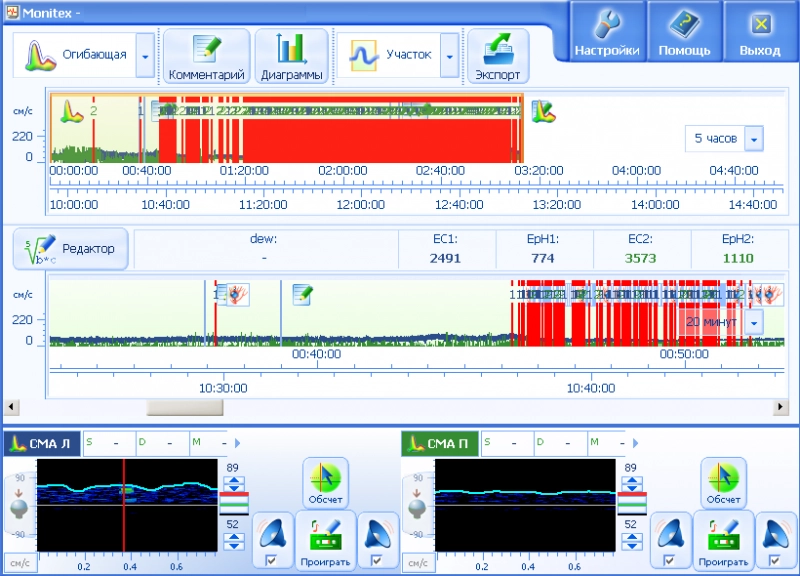This screenshot has width=800, height=576.
Task: Toggle the left speaker checkbox in СМА Л
Action: [x=271, y=561]
